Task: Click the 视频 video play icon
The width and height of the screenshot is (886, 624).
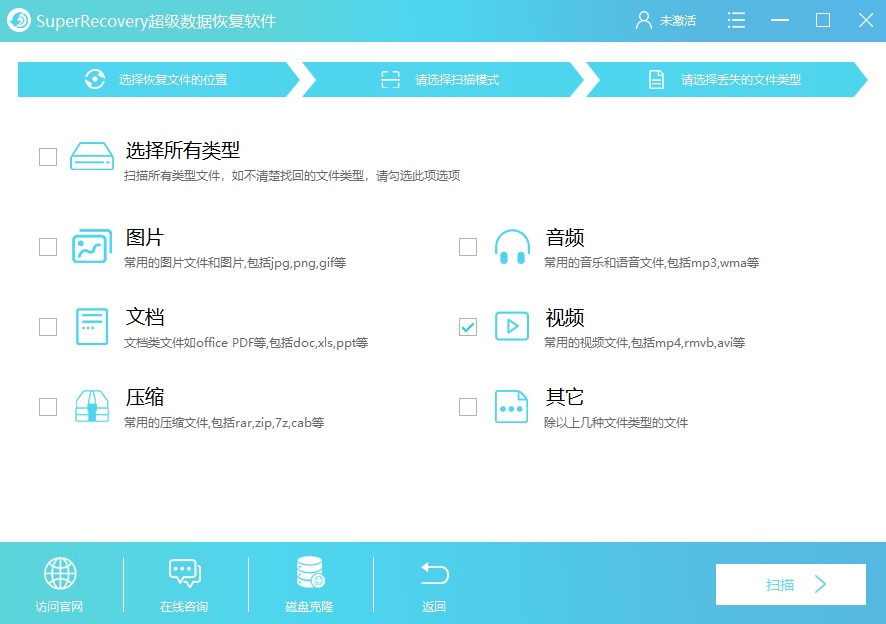Action: pyautogui.click(x=512, y=325)
